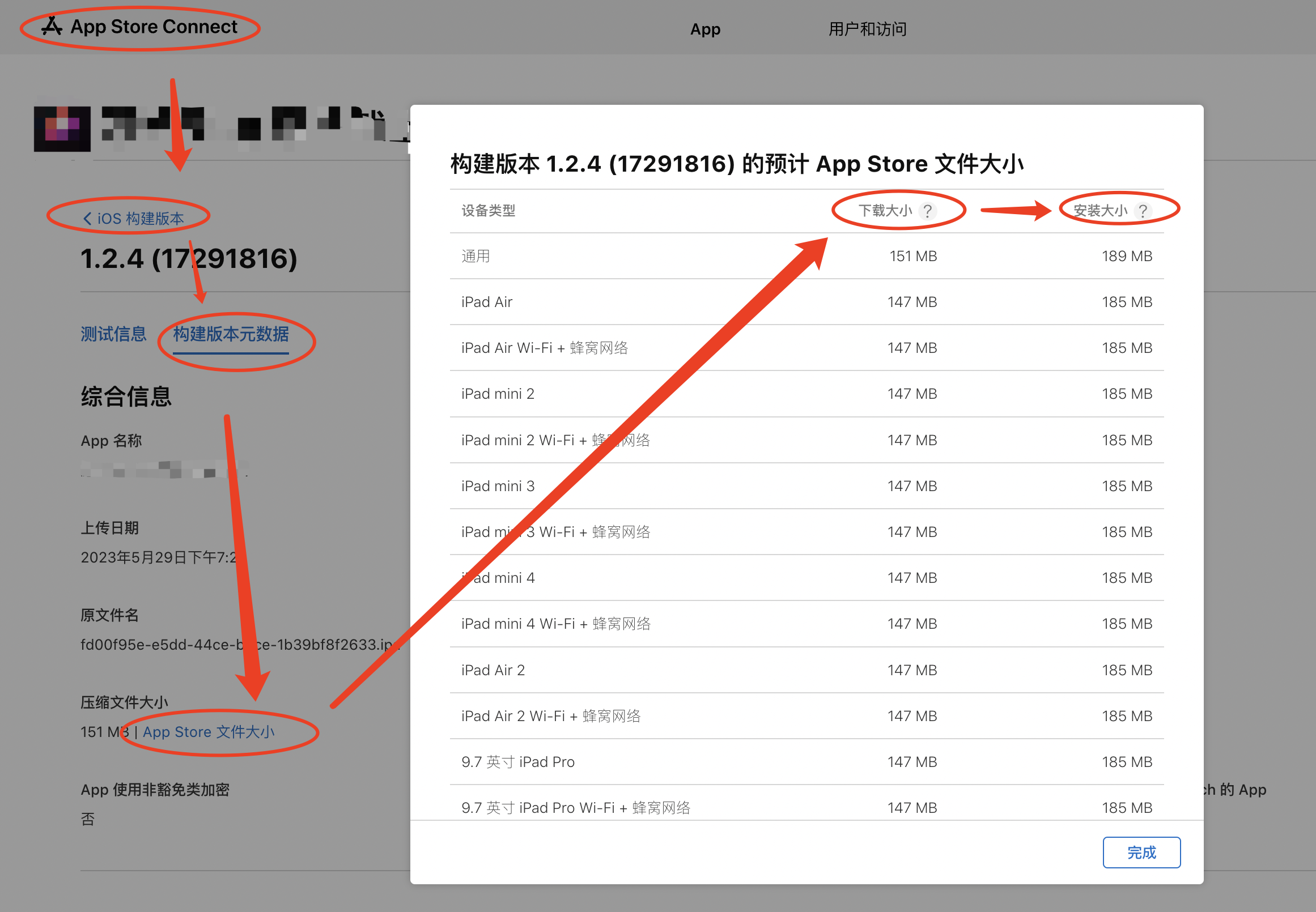
Task: Open 用户和访问 in top navigation
Action: 867,28
